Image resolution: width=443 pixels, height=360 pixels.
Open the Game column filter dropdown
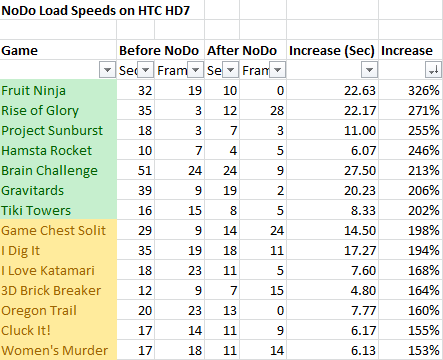pyautogui.click(x=107, y=70)
